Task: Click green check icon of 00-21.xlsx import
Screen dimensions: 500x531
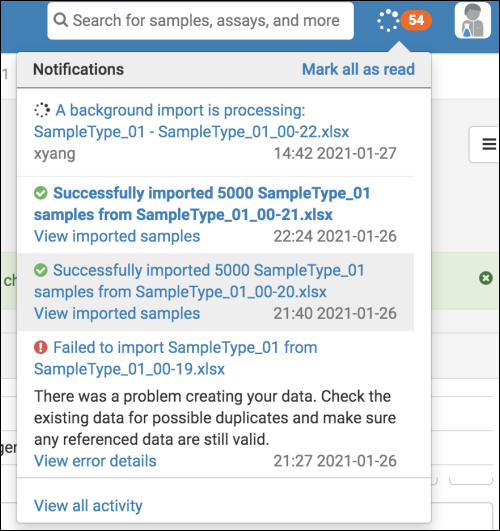Action: [x=41, y=193]
